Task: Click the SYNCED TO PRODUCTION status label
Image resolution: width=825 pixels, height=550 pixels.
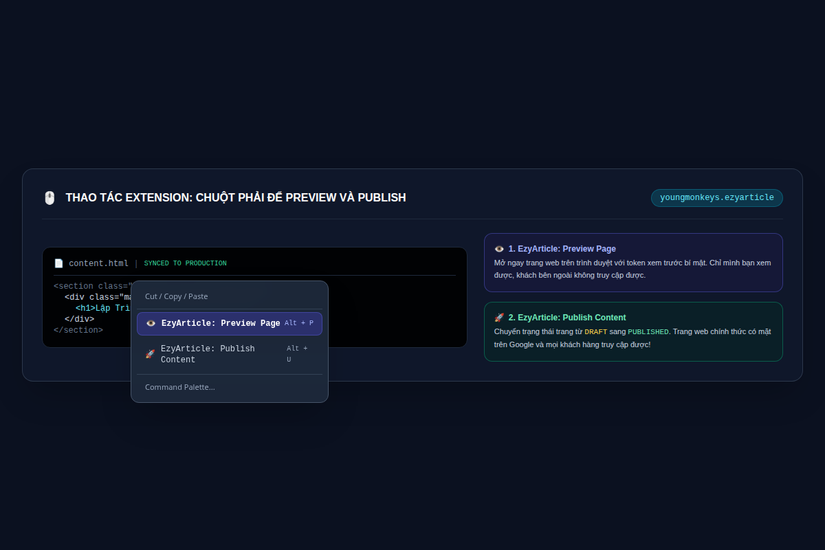Action: (185, 263)
